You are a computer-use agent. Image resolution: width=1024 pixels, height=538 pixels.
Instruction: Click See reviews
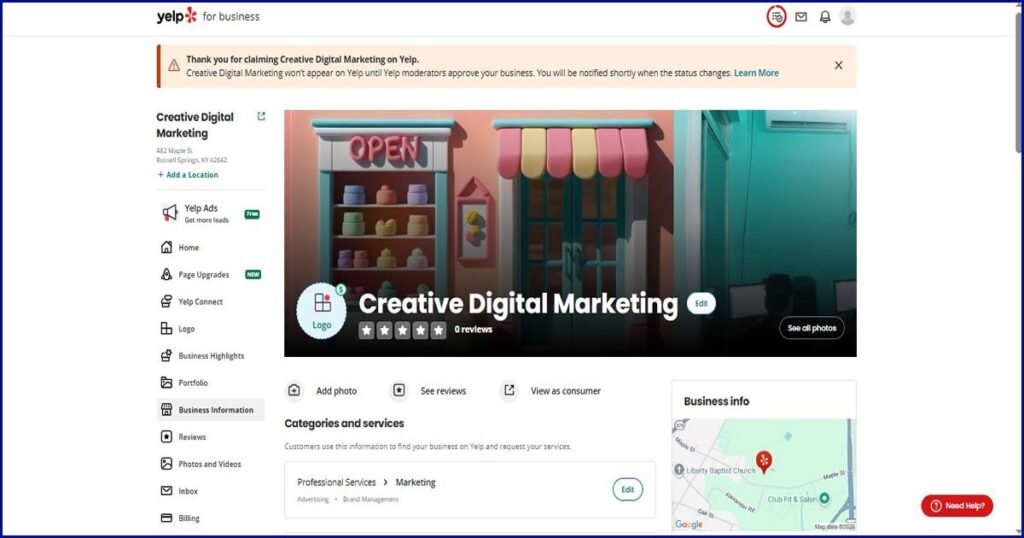tap(443, 391)
